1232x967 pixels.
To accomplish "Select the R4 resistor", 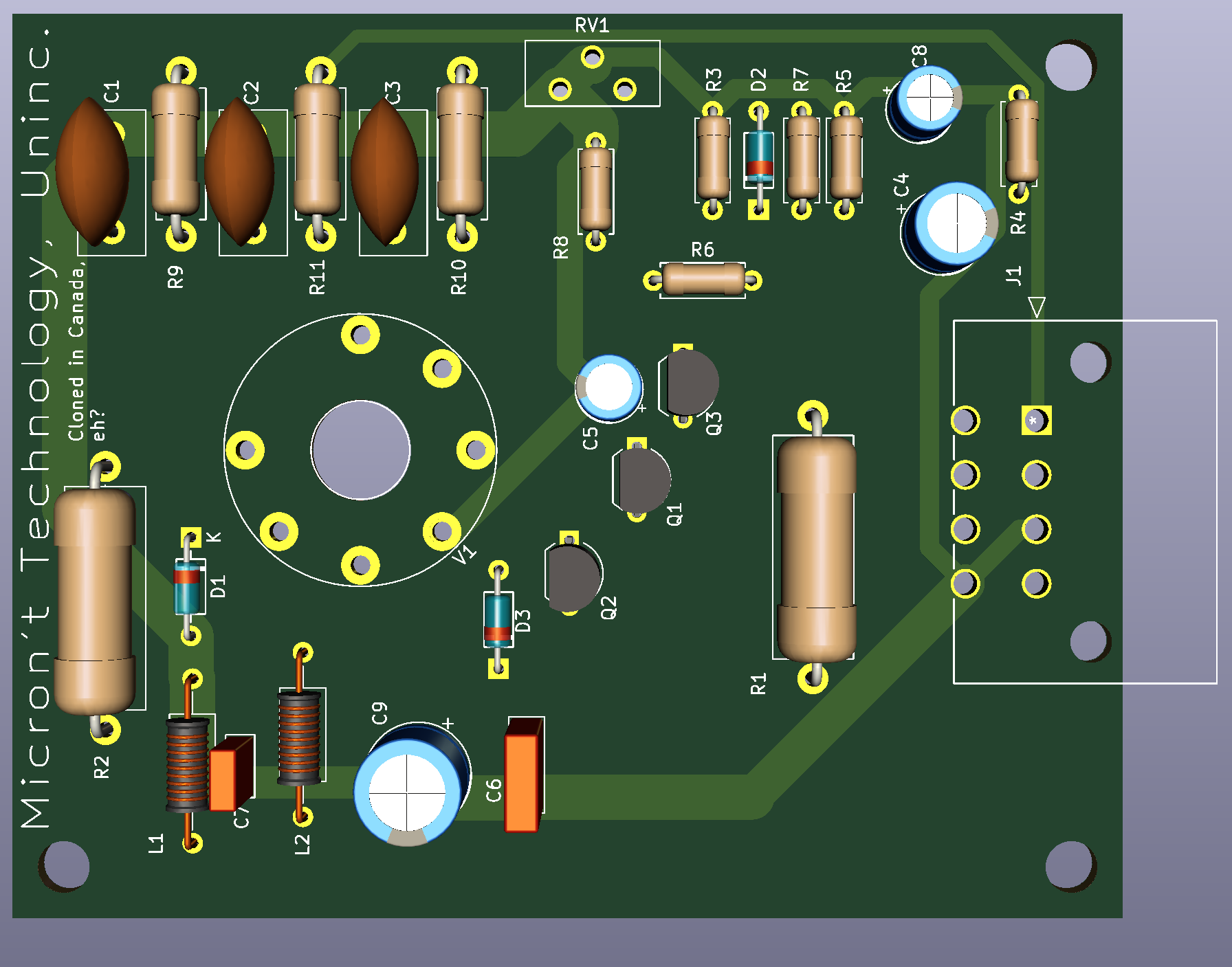I will (x=1022, y=141).
